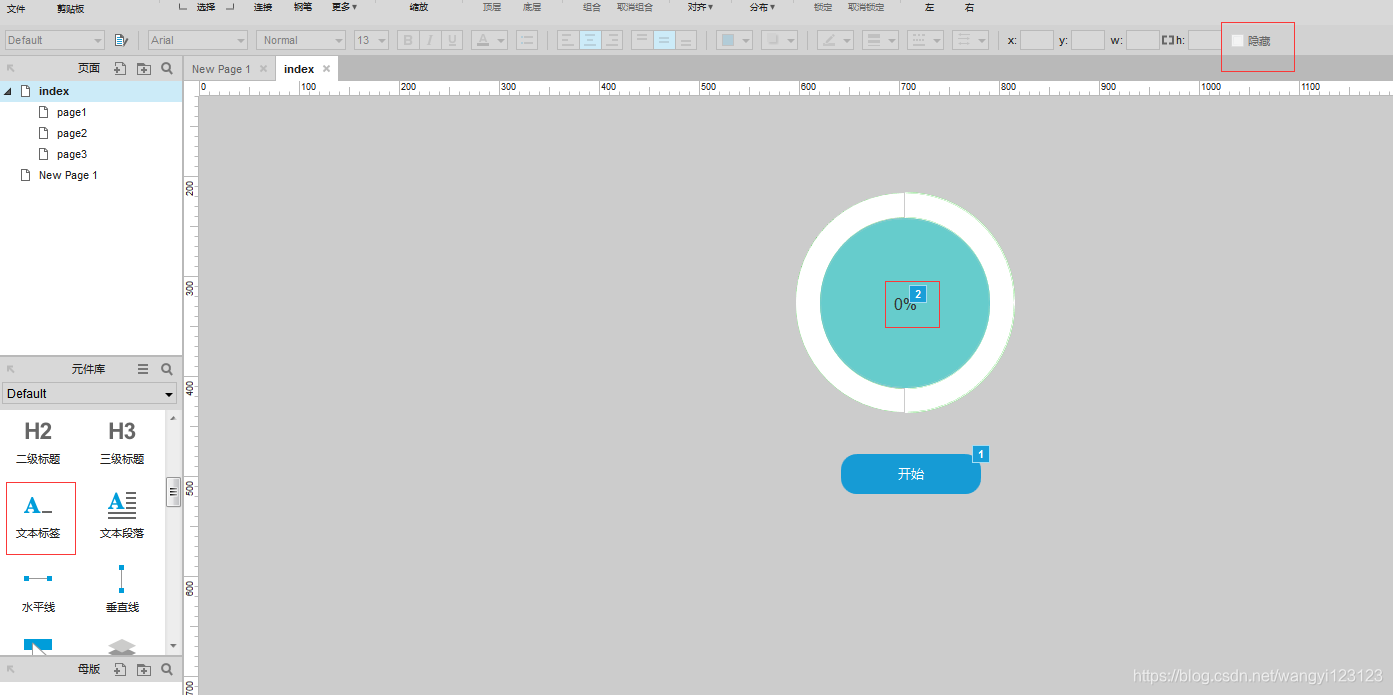Image resolution: width=1393 pixels, height=695 pixels.
Task: Open page3 in the pages tree
Action: click(x=71, y=154)
